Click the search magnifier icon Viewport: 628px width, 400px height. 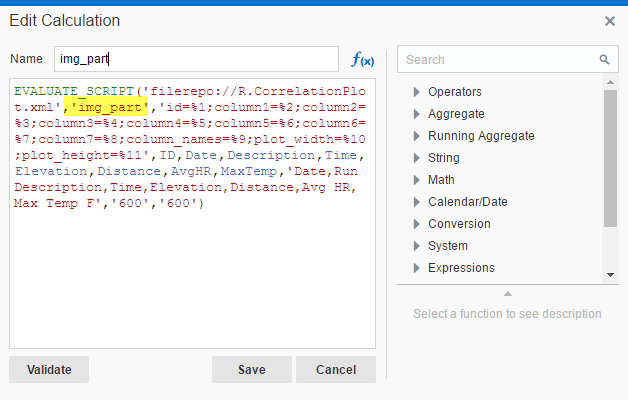[x=603, y=60]
